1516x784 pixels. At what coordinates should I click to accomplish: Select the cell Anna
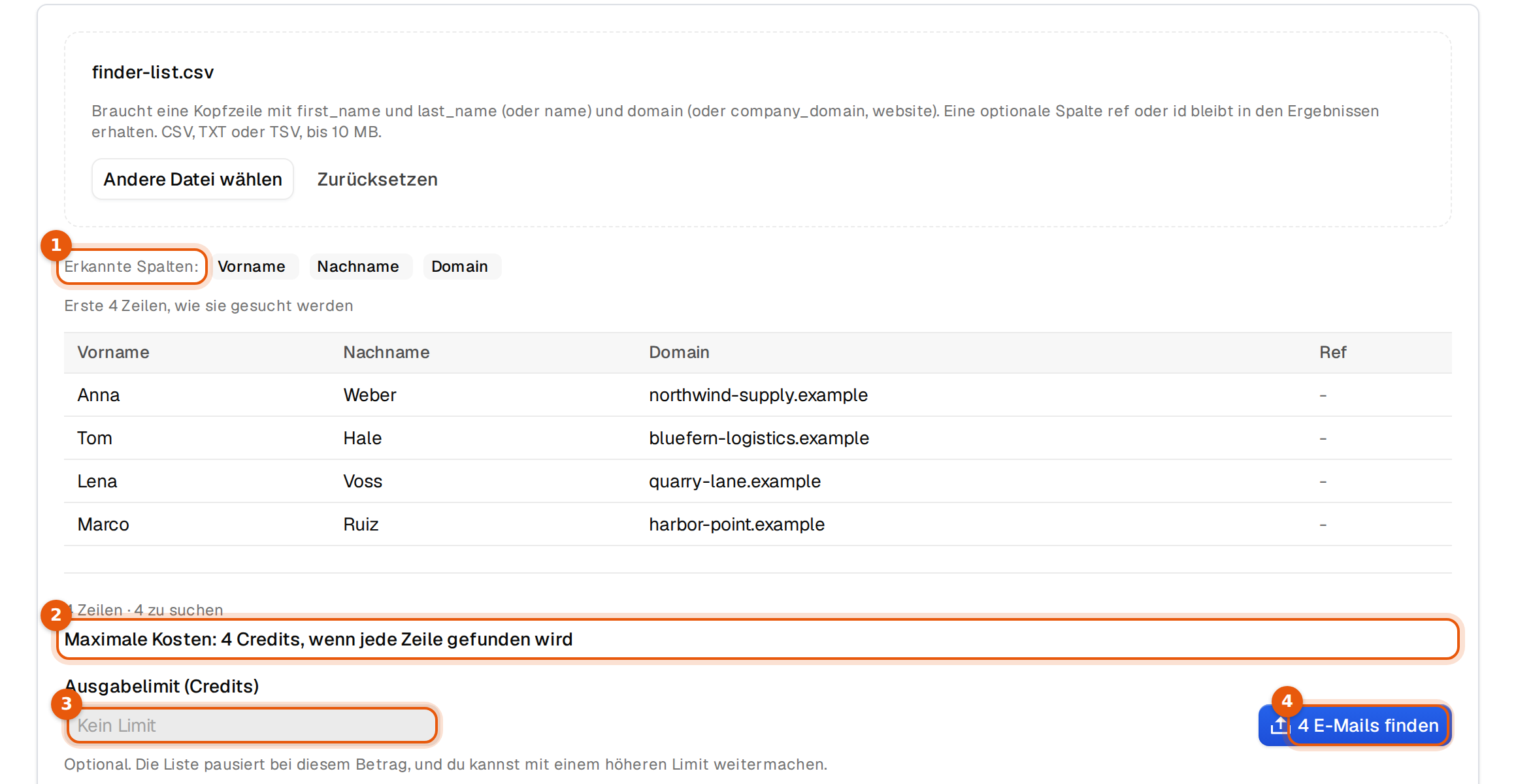tap(99, 395)
